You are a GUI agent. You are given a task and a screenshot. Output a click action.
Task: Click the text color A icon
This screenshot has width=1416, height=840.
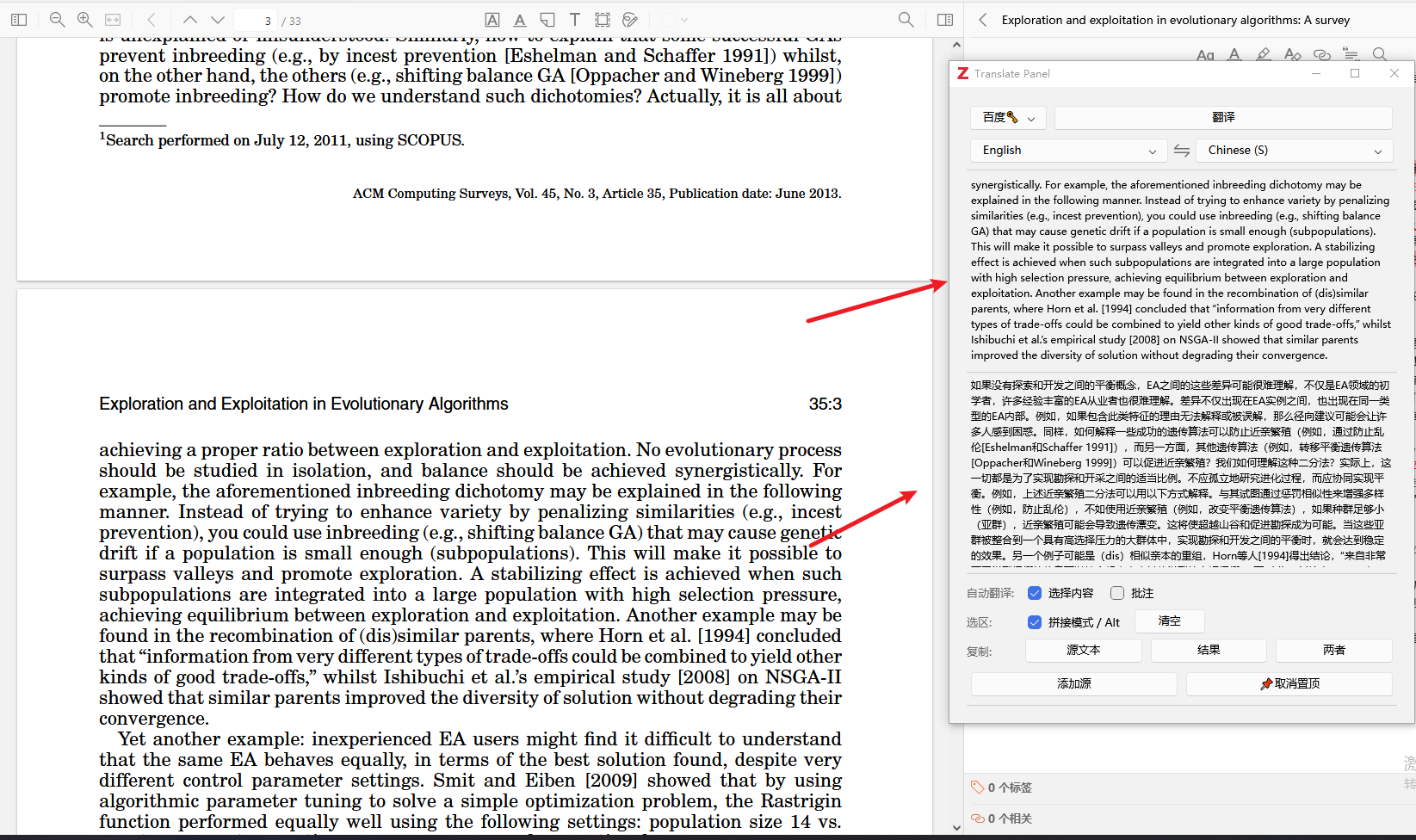coord(1234,55)
